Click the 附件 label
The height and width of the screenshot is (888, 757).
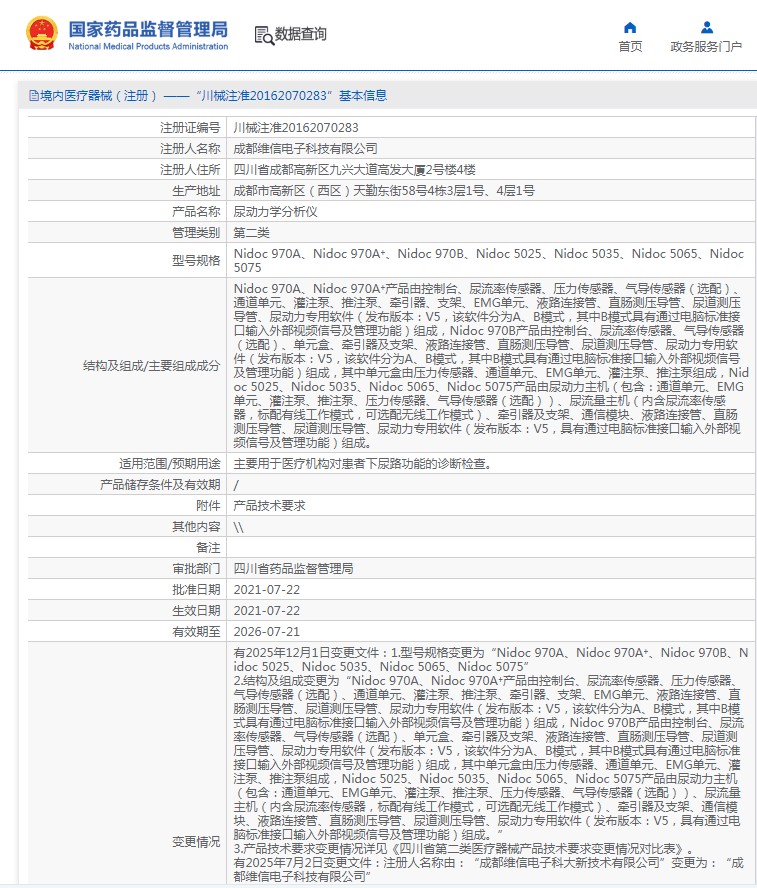click(x=208, y=506)
